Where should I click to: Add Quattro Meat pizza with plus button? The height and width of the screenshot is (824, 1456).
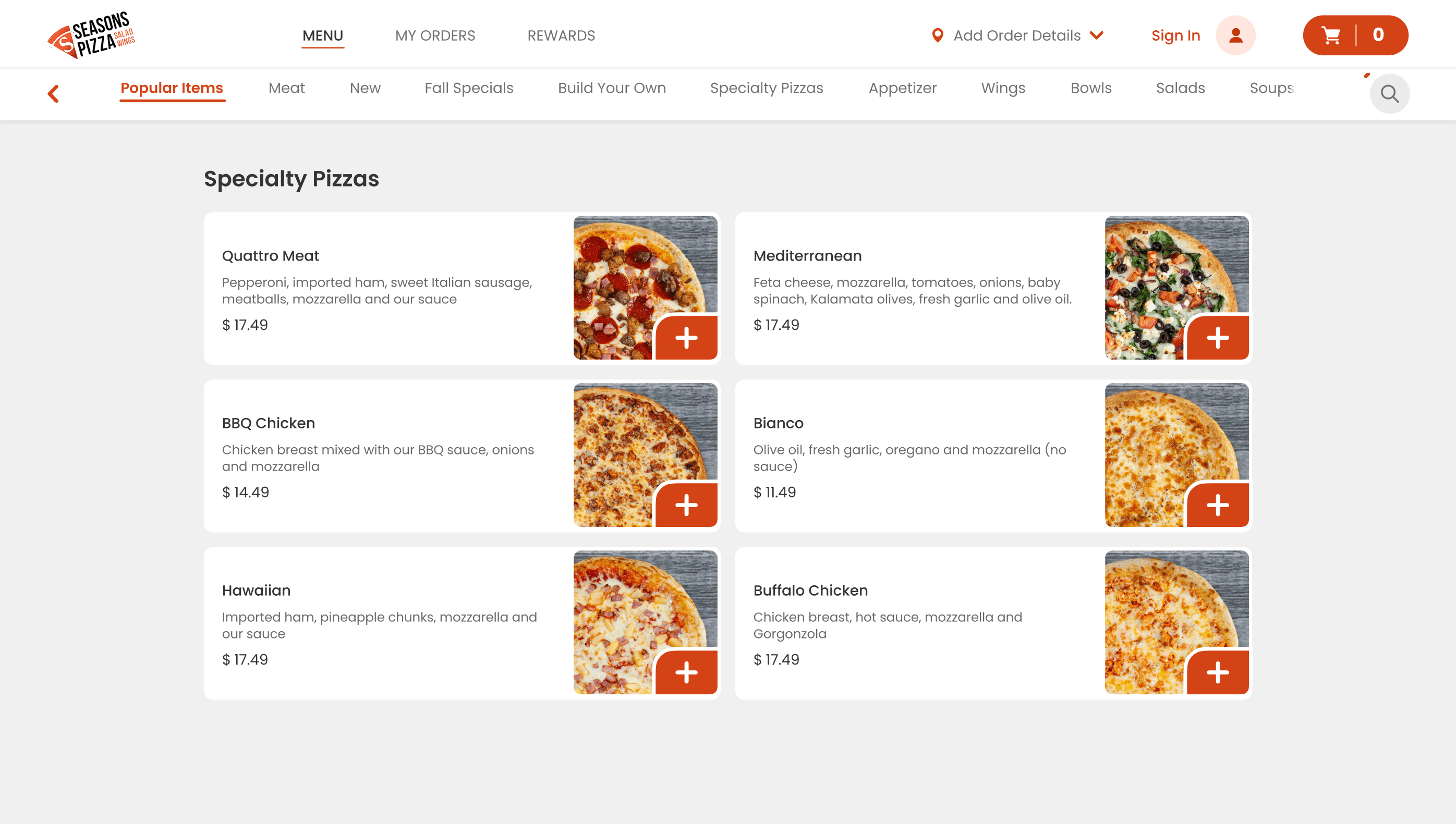tap(686, 338)
